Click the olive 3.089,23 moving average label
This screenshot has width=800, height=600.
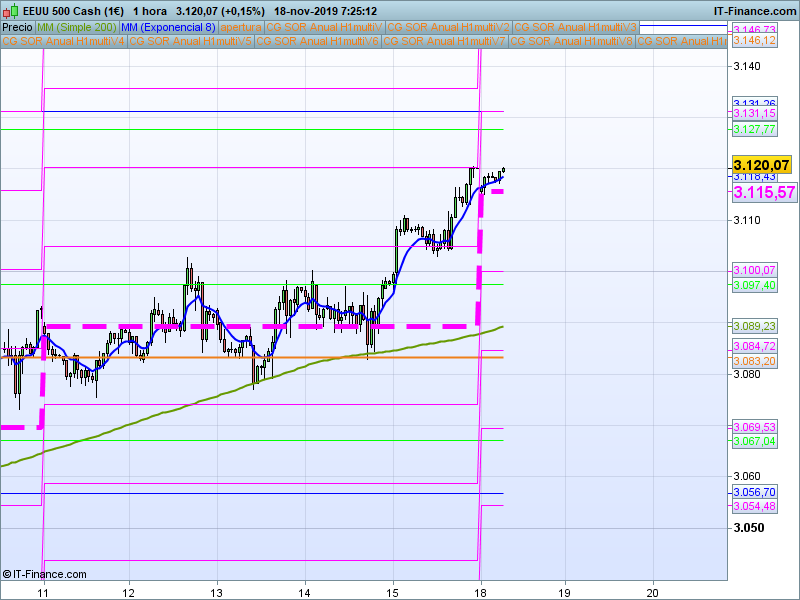tap(755, 326)
